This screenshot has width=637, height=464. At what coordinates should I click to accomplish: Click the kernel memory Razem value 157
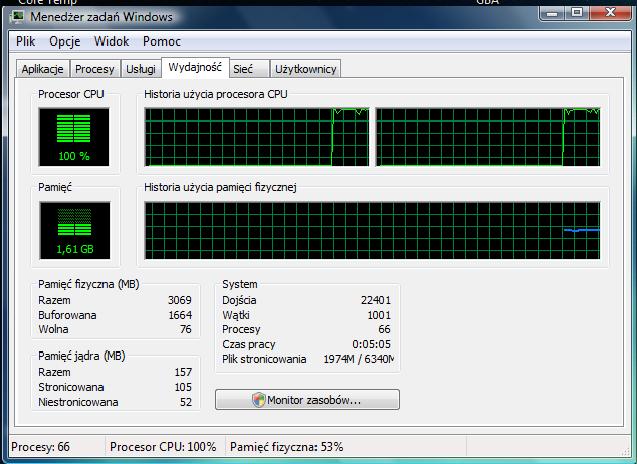183,372
